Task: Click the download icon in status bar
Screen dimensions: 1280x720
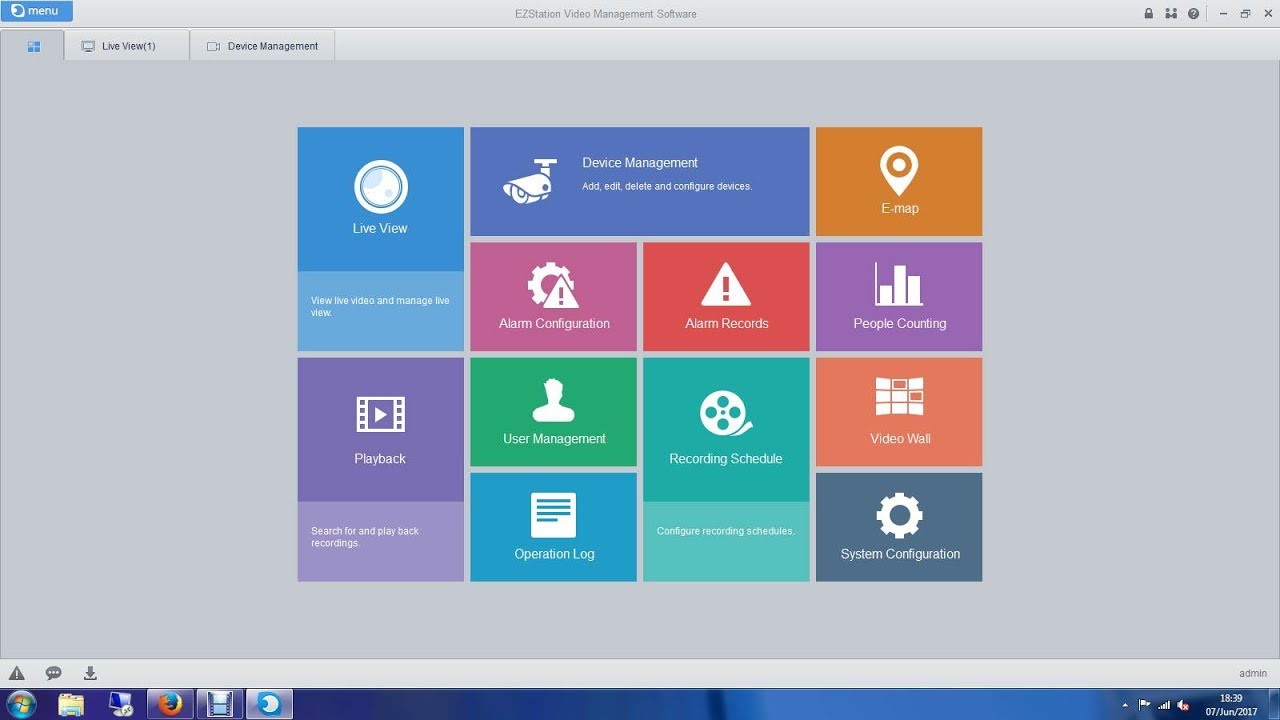Action: [x=90, y=673]
